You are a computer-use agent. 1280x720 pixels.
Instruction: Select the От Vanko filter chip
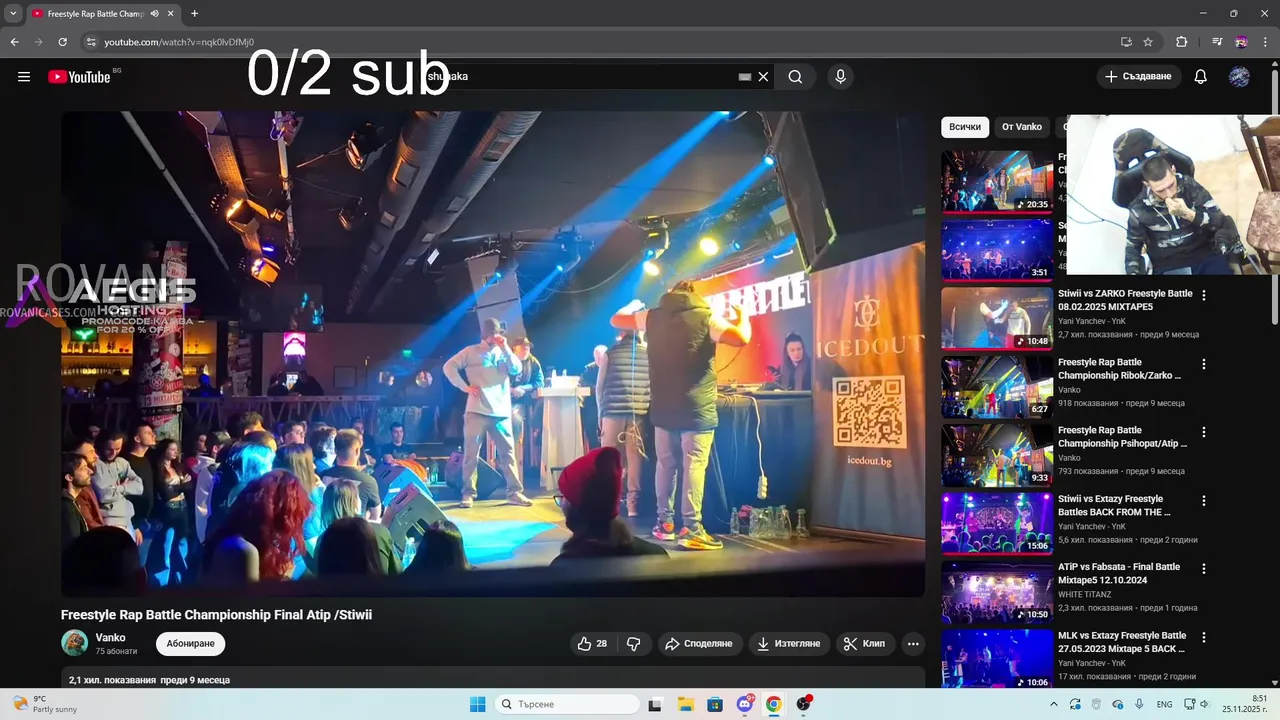(1022, 127)
